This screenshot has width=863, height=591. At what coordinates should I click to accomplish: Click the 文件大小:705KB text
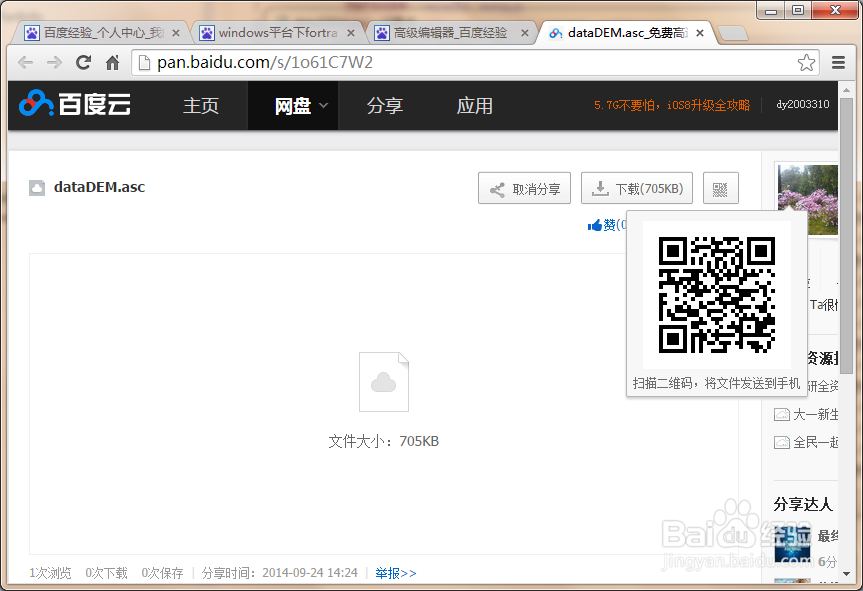point(384,441)
